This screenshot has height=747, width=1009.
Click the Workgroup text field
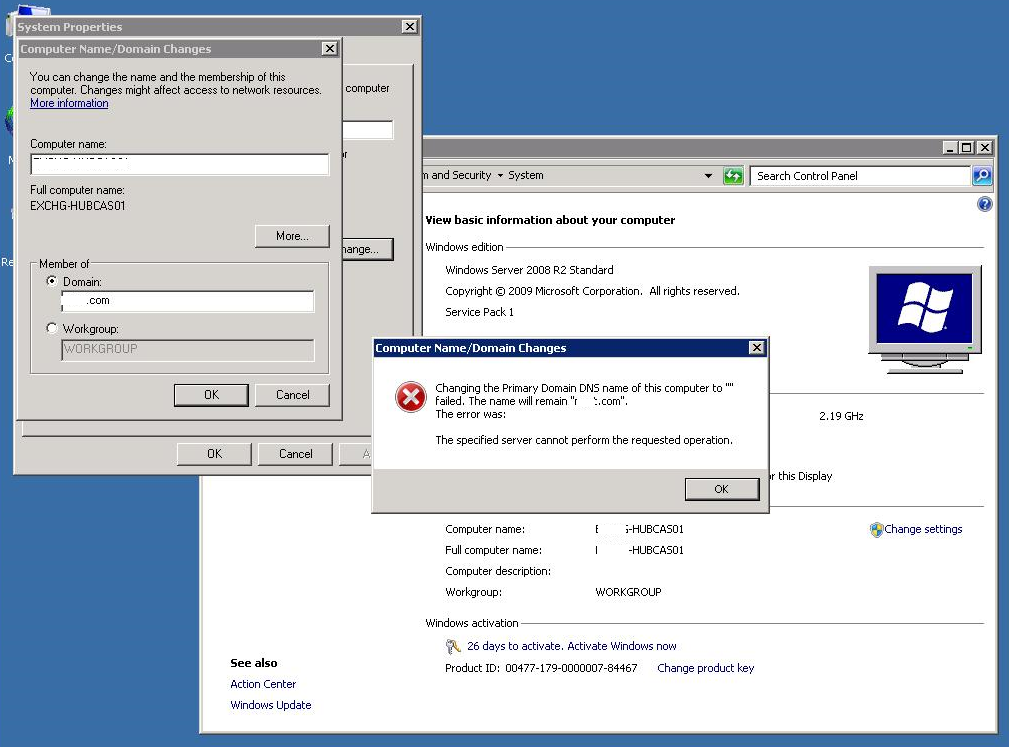point(187,349)
